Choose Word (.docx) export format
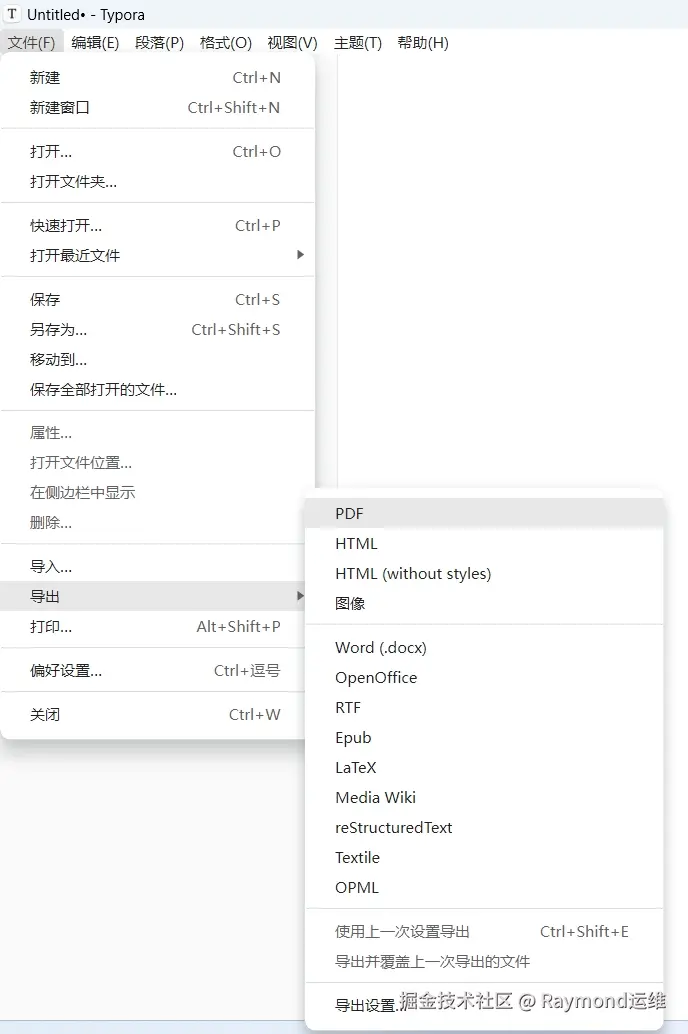The width and height of the screenshot is (688, 1034). coord(381,648)
